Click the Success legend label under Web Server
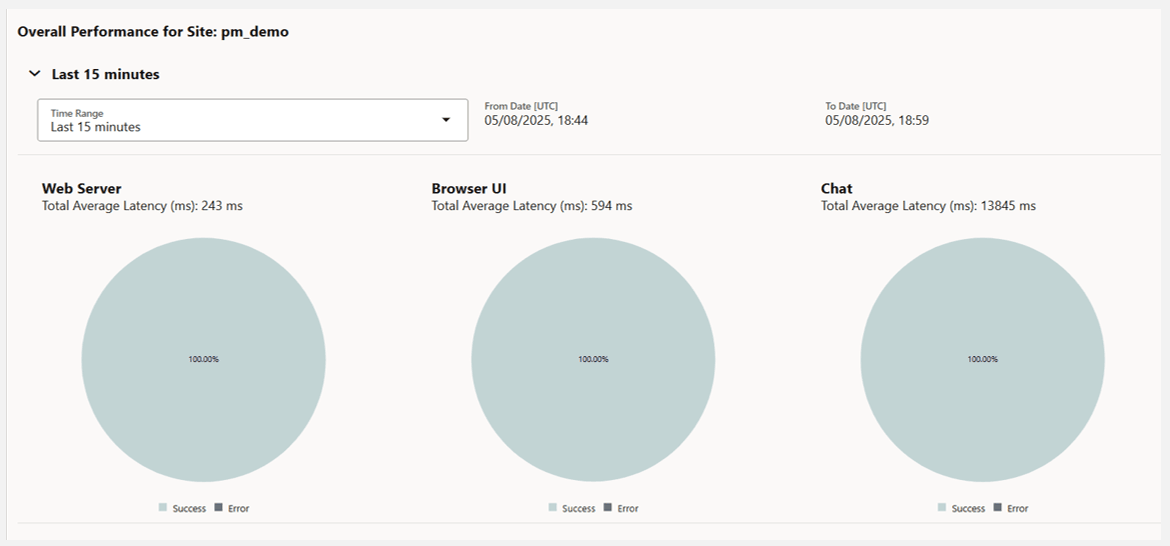 190,509
